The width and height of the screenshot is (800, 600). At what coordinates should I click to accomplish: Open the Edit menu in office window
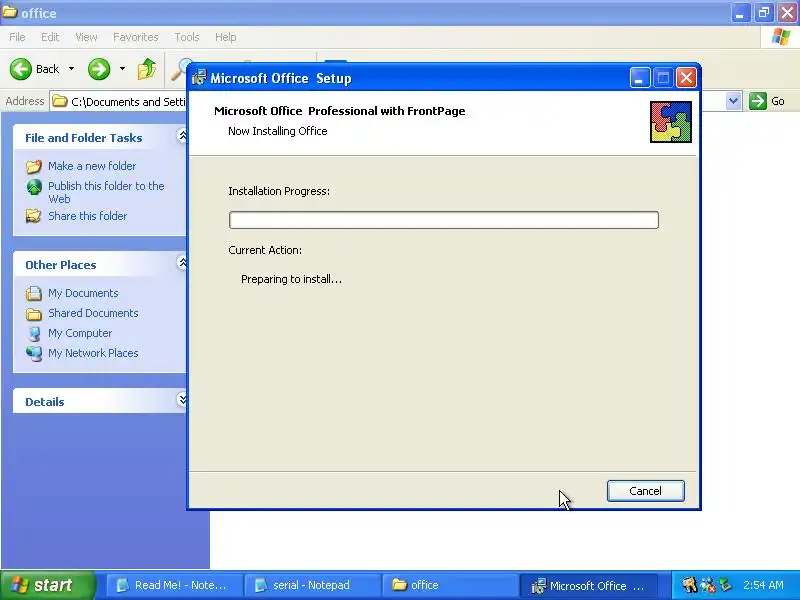pos(50,37)
